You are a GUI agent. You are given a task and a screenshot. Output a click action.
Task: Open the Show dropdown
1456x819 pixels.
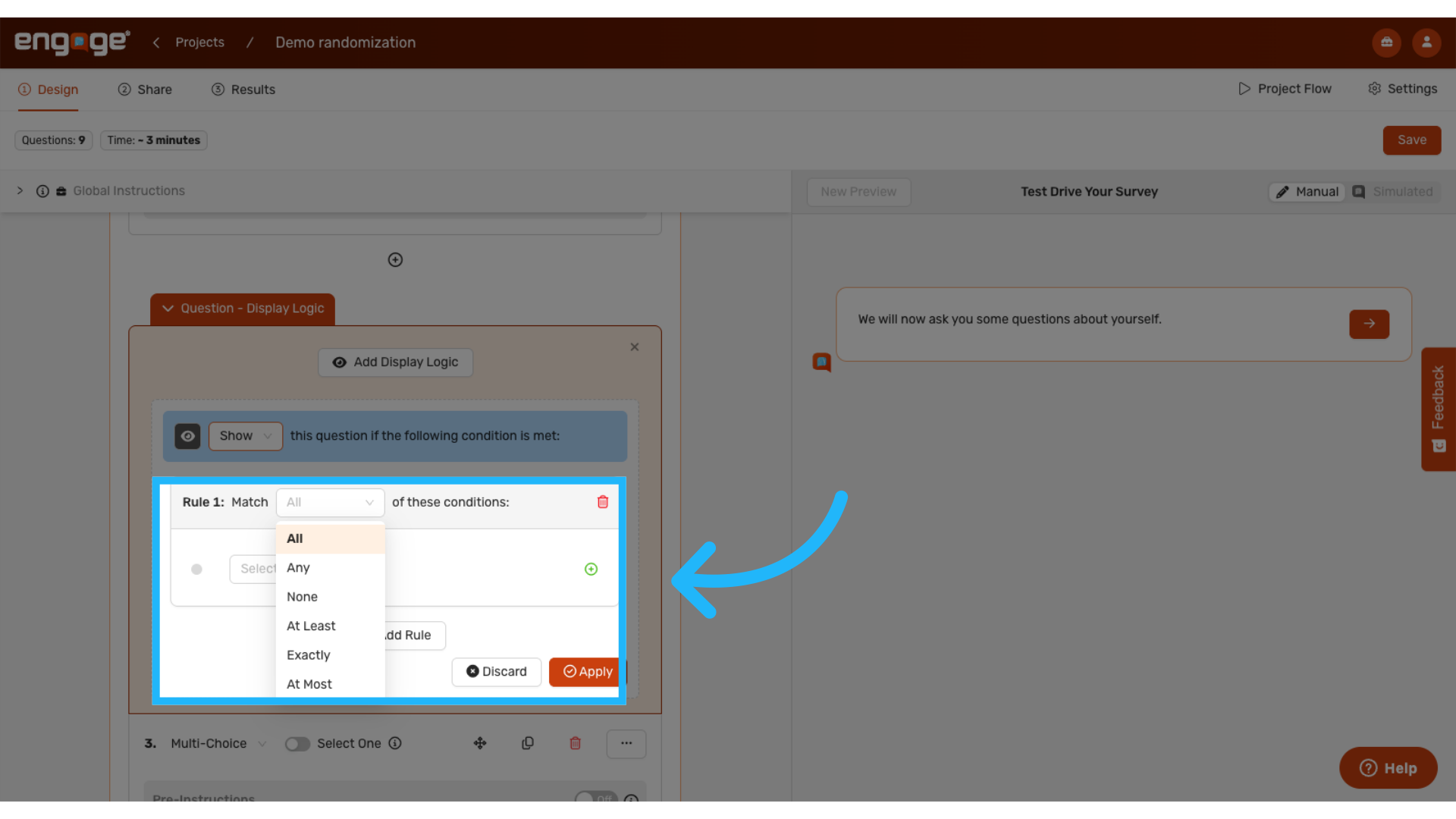246,436
